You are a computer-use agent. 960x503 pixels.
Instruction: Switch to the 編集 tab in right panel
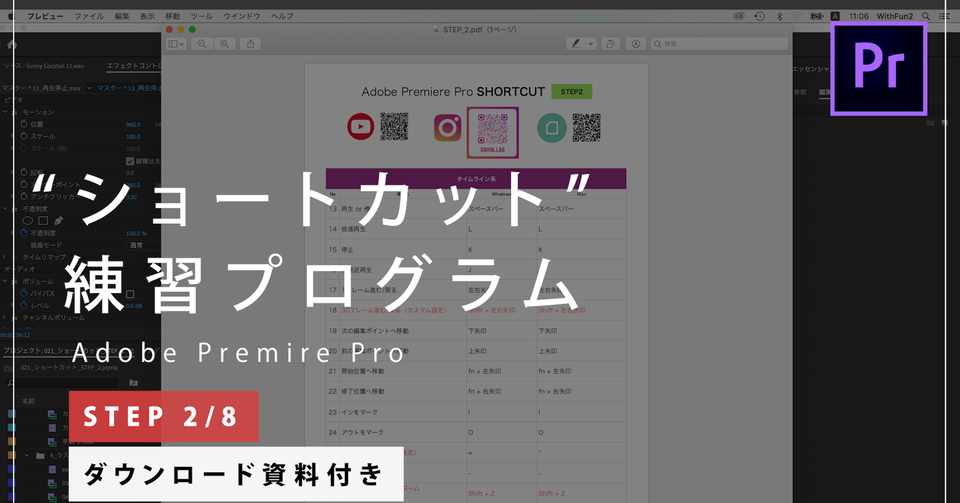coord(825,92)
